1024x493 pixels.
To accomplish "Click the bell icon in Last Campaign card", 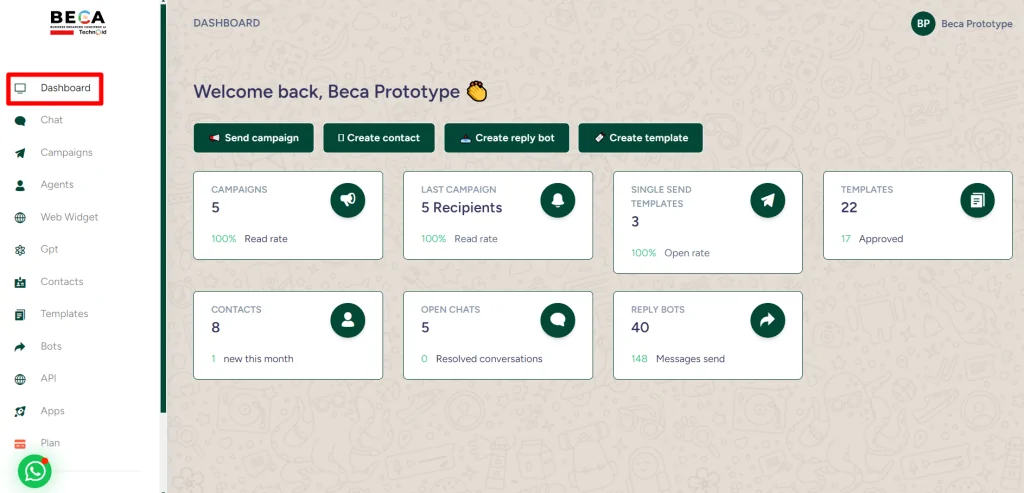I will tap(557, 200).
